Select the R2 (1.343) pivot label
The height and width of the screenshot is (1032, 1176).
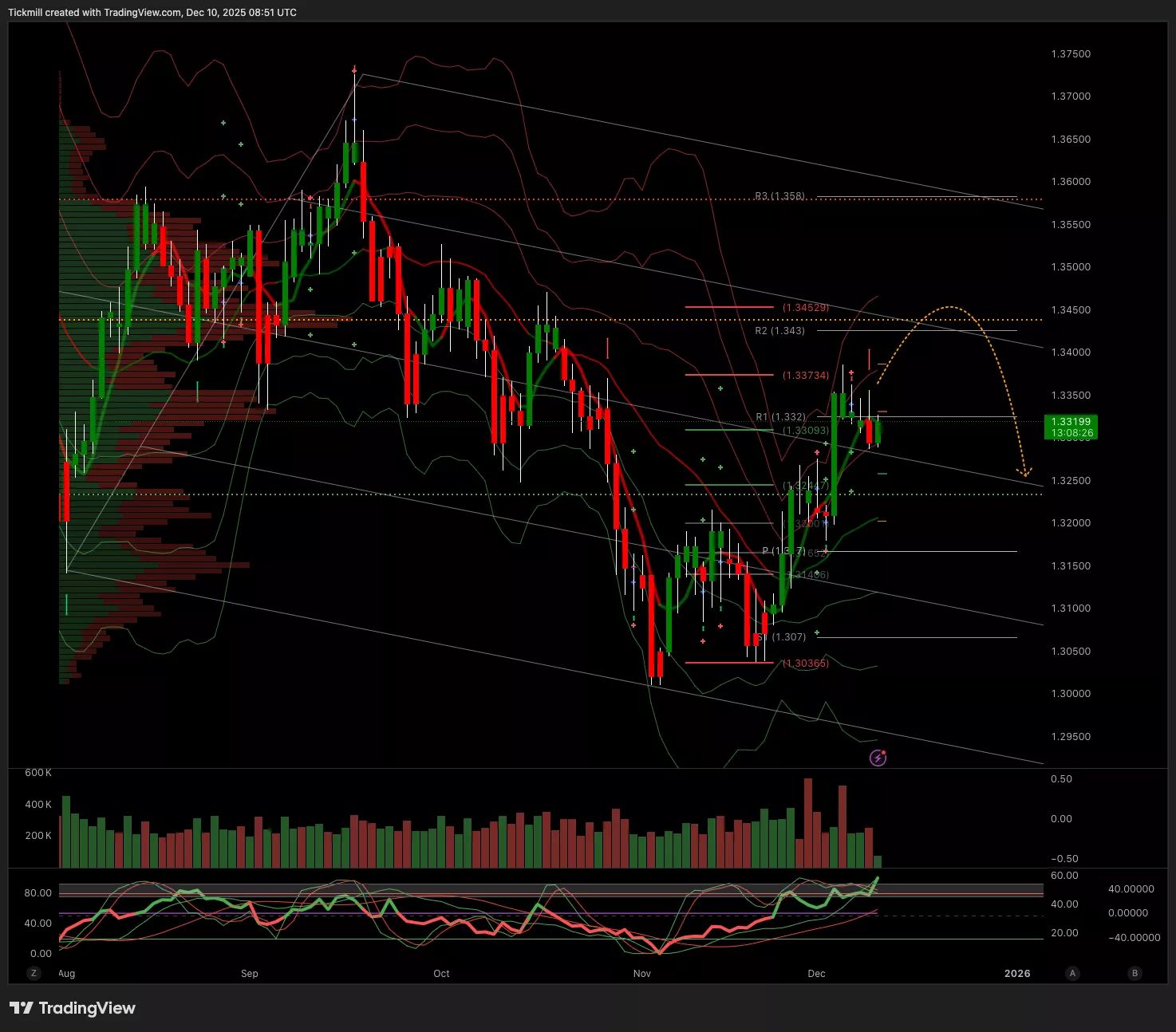[x=779, y=330]
